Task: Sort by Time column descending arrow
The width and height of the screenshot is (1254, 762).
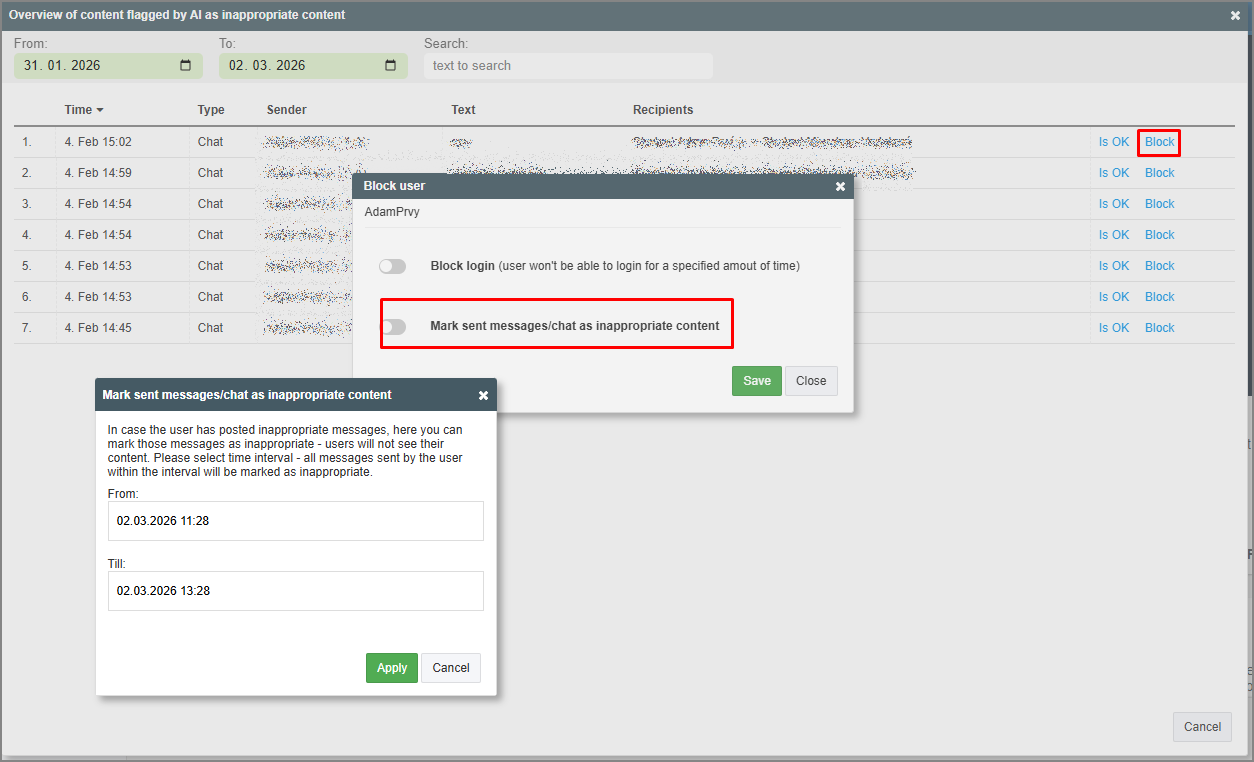Action: point(99,110)
